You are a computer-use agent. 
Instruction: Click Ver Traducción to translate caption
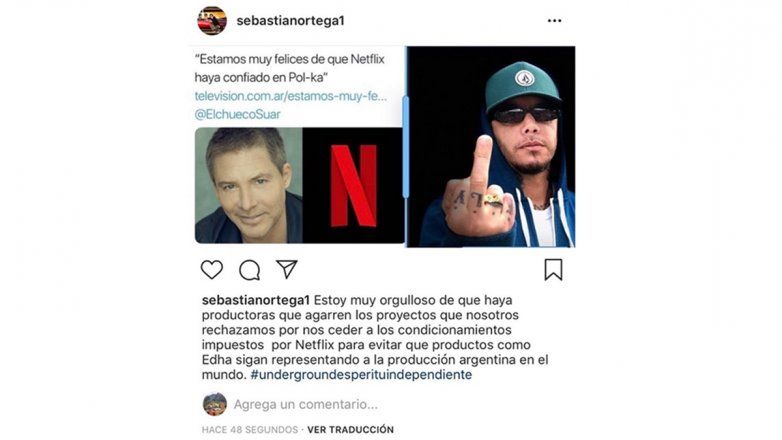coord(351,430)
